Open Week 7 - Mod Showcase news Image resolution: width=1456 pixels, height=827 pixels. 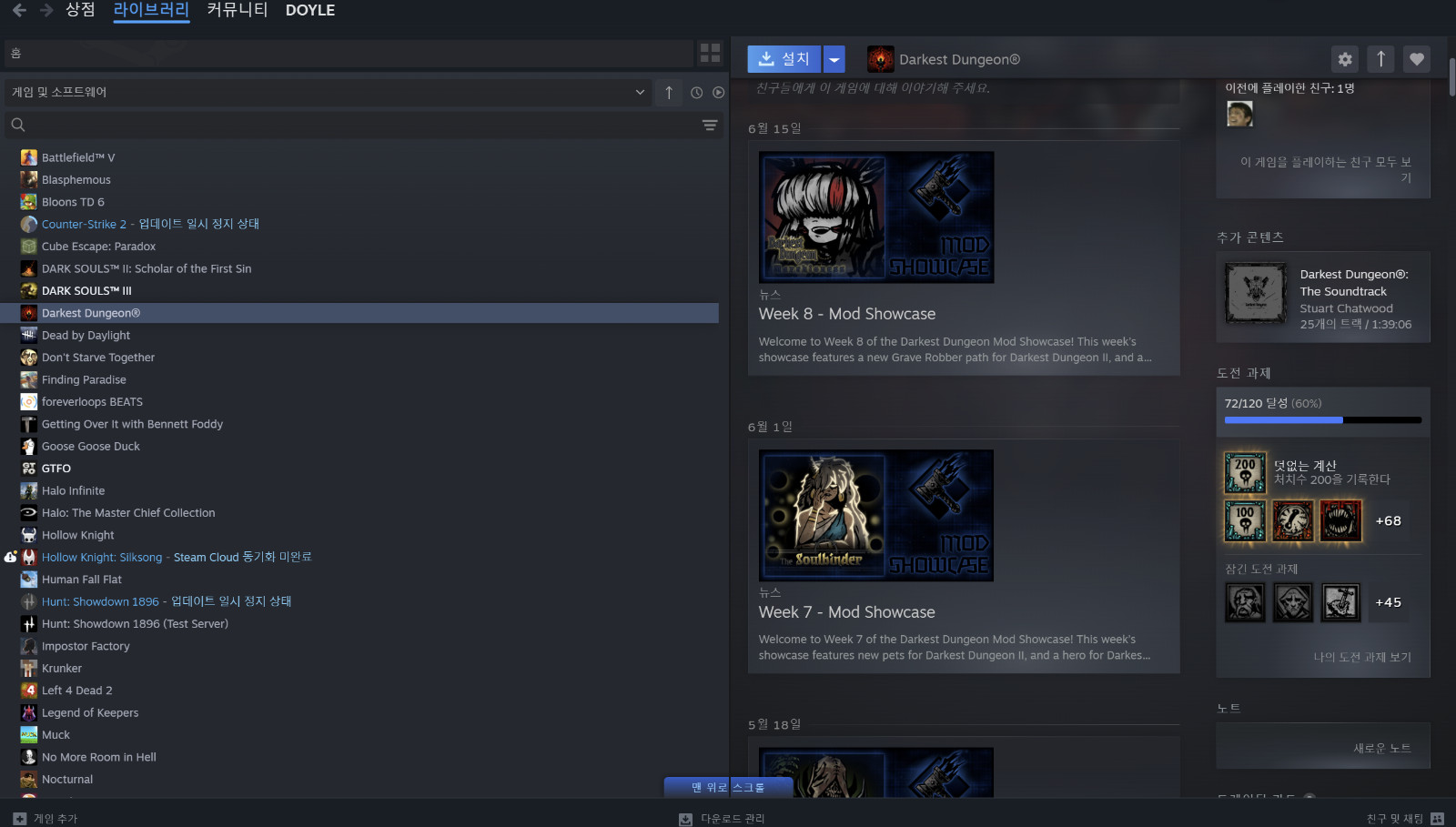[847, 612]
